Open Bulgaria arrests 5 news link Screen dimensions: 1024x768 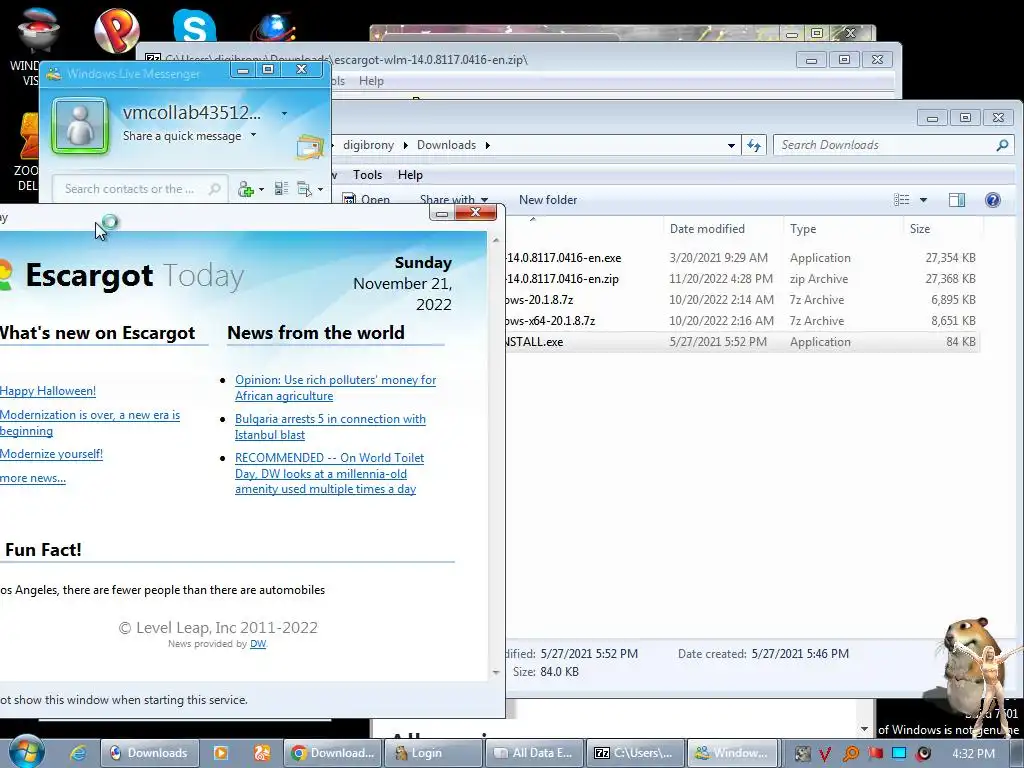coord(330,426)
